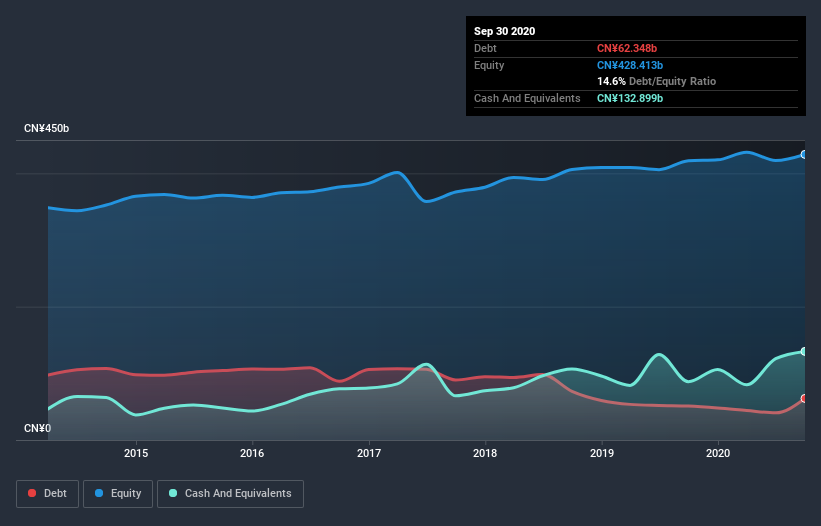Screen dimensions: 821x526
Task: Toggle the Debt legend button
Action: pos(47,494)
